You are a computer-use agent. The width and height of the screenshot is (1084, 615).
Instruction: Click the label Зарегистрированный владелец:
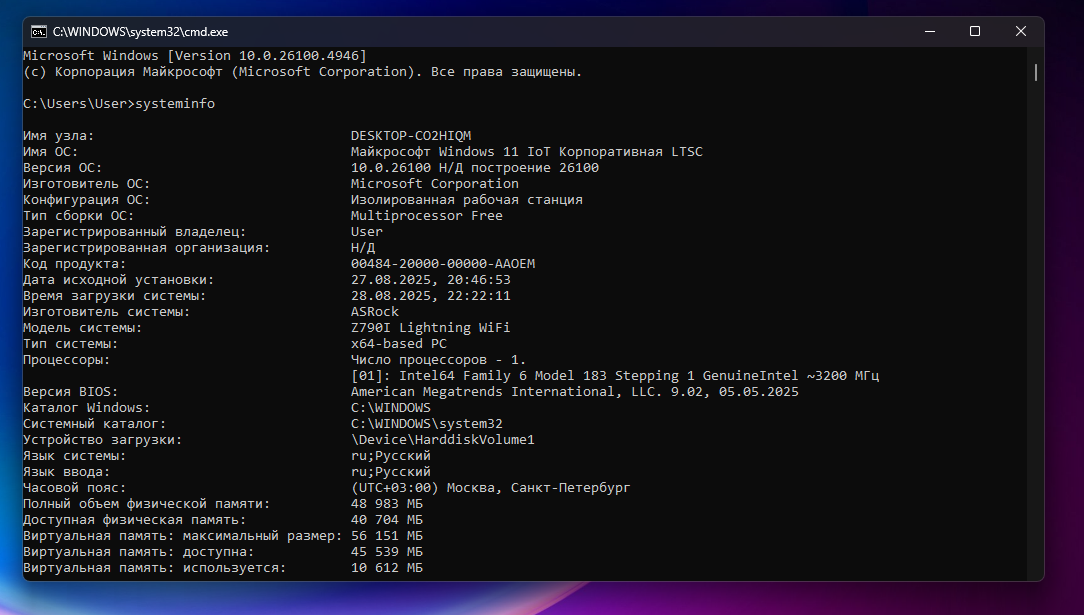[135, 231]
